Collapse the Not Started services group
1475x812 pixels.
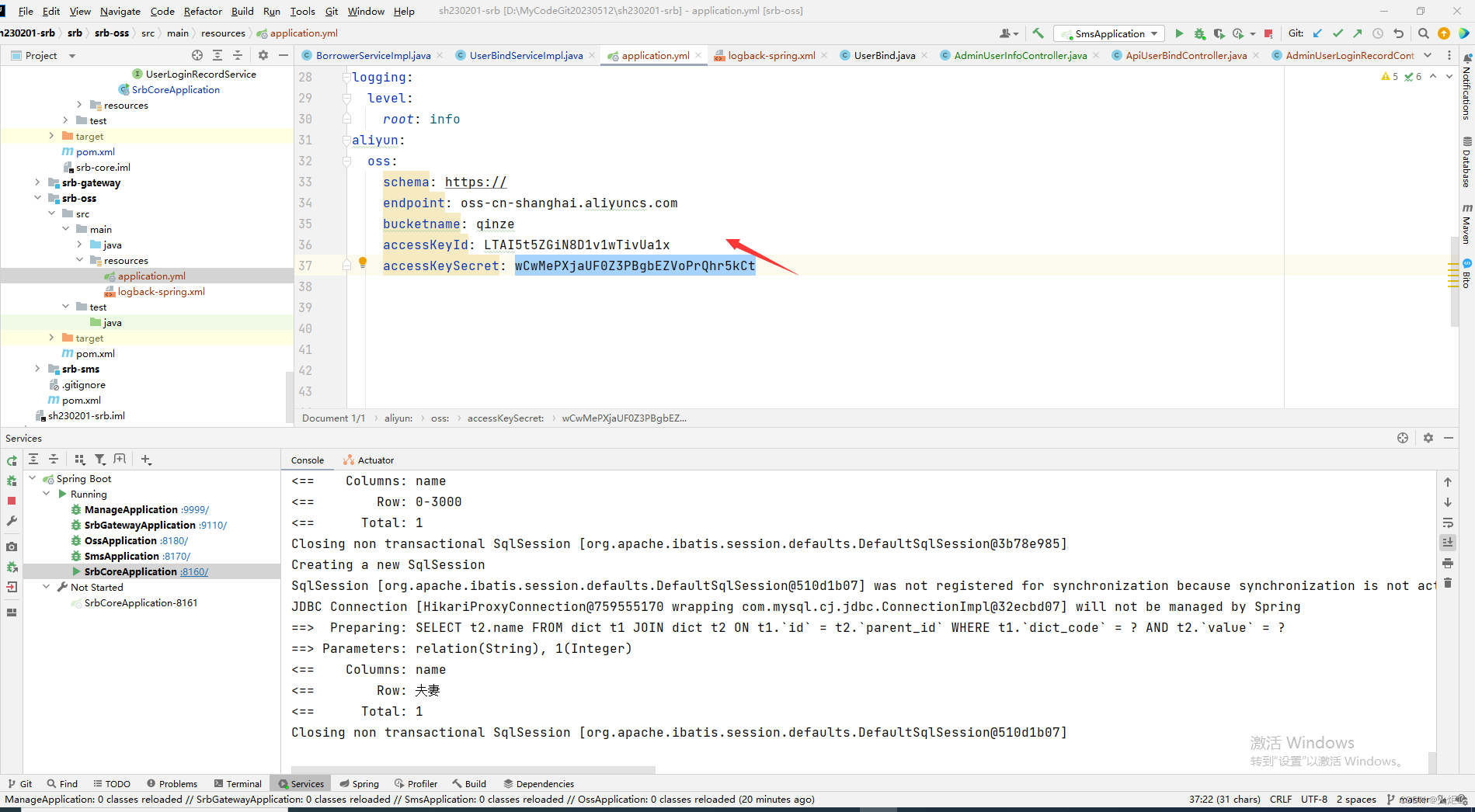click(47, 587)
